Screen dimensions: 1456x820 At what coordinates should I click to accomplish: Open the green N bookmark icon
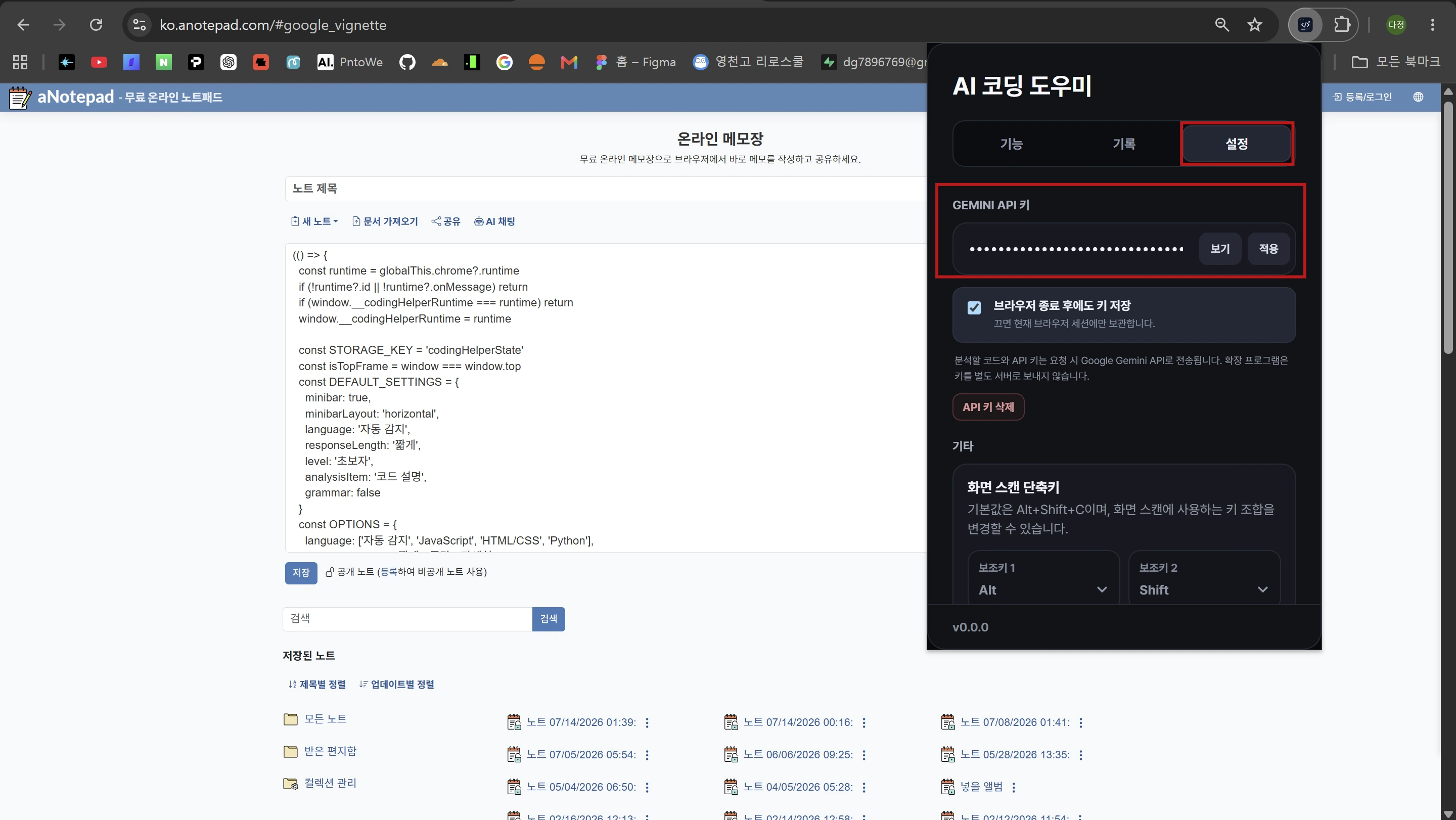163,62
